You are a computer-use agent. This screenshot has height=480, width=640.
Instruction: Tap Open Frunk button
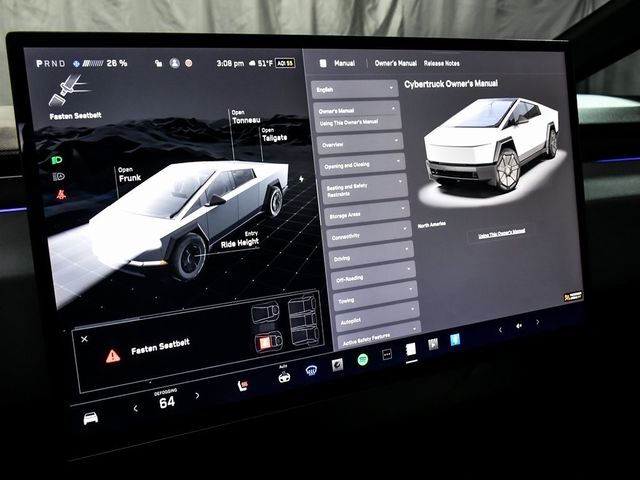[129, 174]
